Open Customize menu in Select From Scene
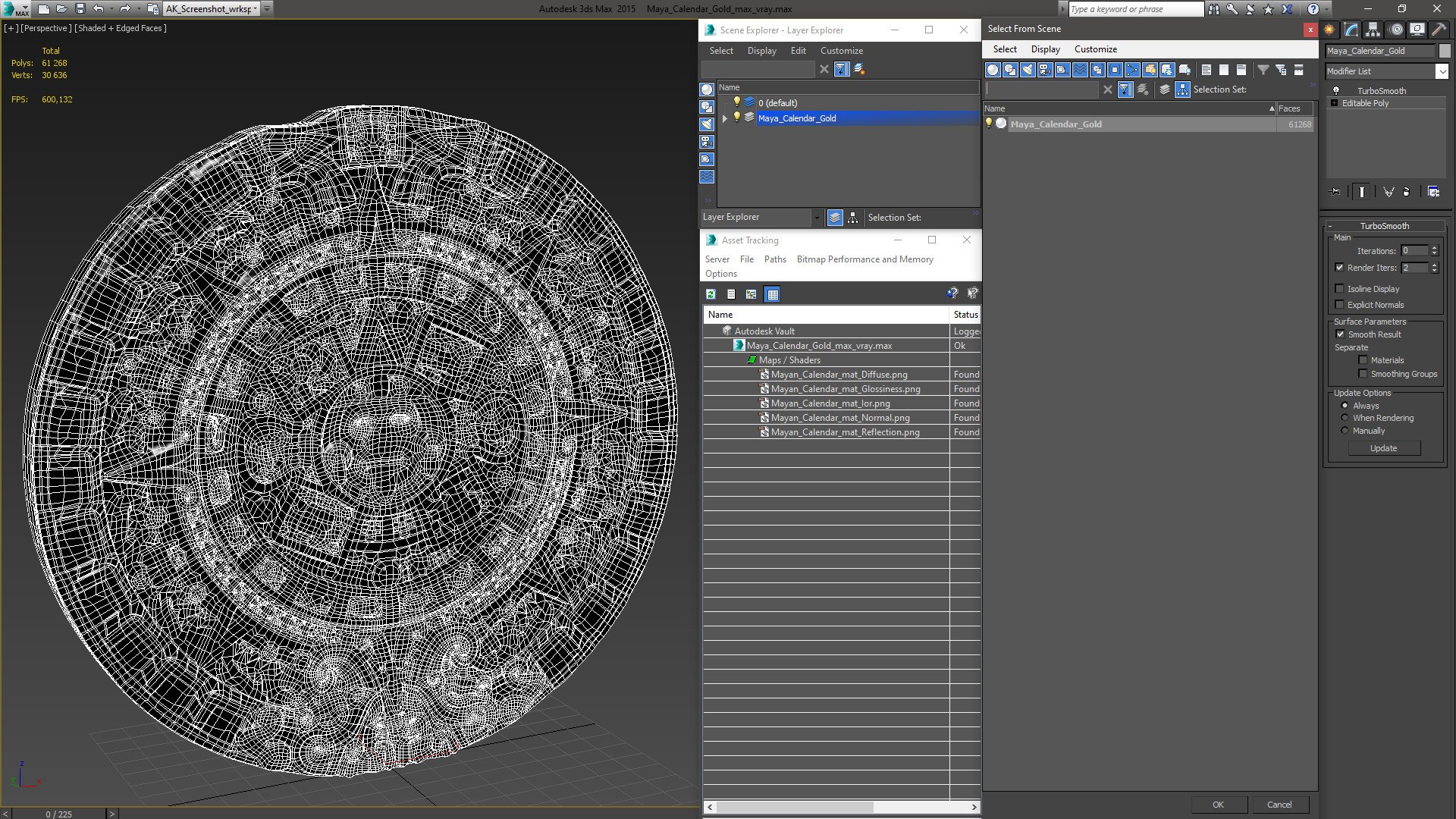 click(1095, 49)
